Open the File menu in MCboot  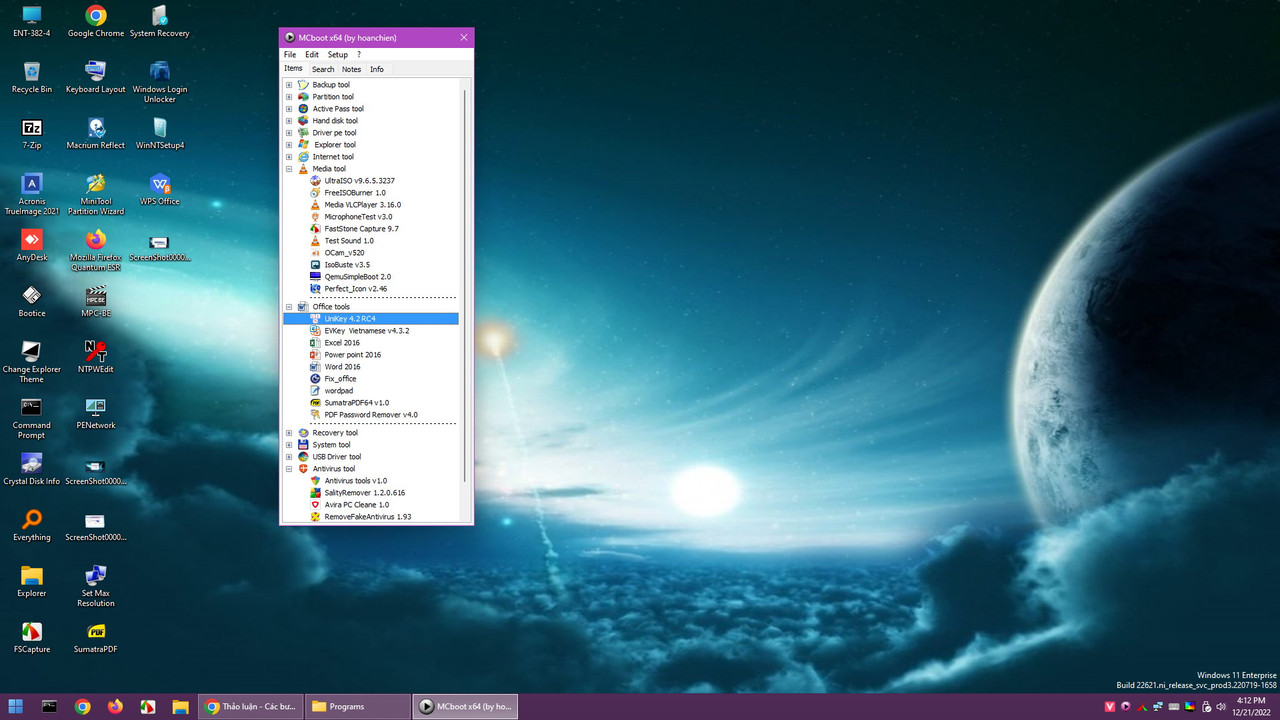pos(289,54)
